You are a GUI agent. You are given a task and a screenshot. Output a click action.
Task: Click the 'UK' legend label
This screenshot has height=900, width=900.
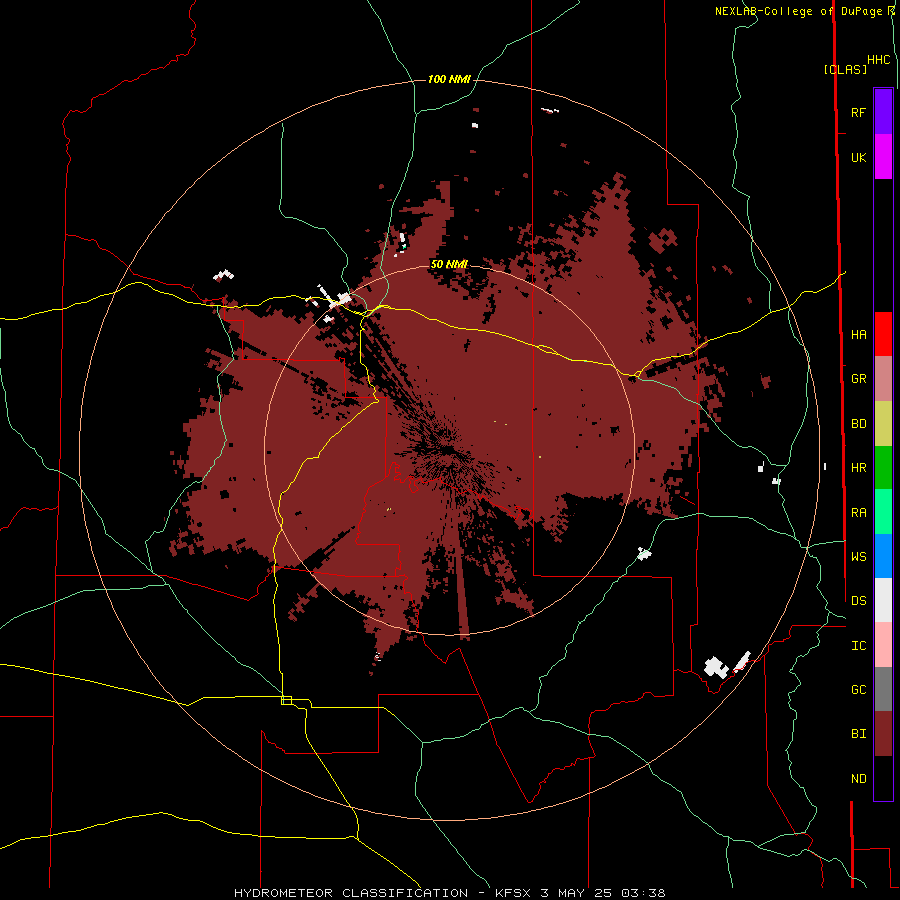[x=858, y=157]
